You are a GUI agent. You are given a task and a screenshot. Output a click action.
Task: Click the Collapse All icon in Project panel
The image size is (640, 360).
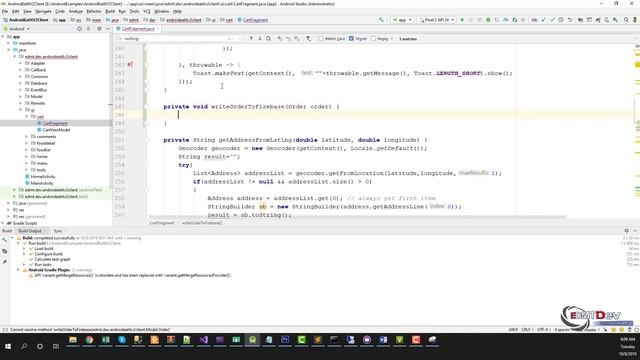tap(89, 29)
